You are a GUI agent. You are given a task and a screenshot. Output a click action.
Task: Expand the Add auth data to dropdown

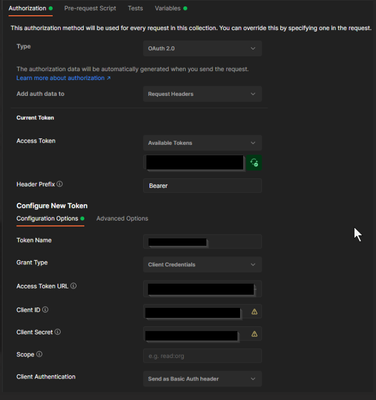coord(202,94)
